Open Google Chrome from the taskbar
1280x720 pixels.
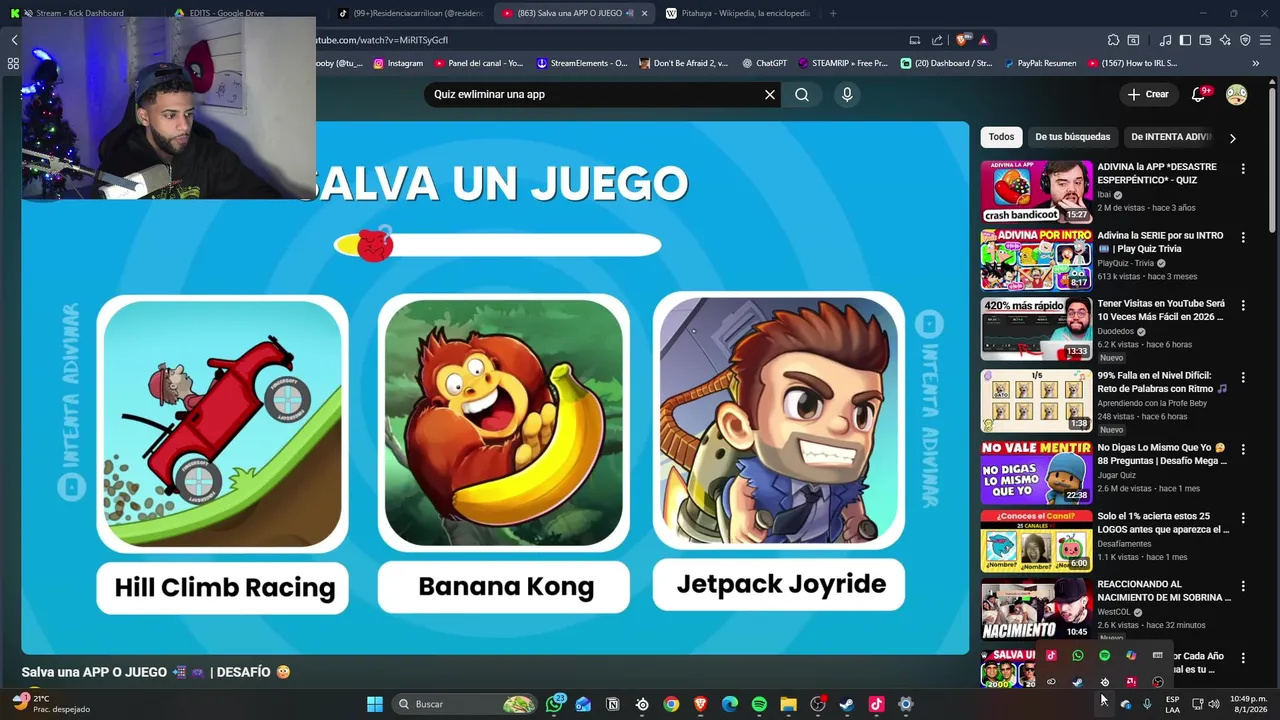(x=671, y=704)
